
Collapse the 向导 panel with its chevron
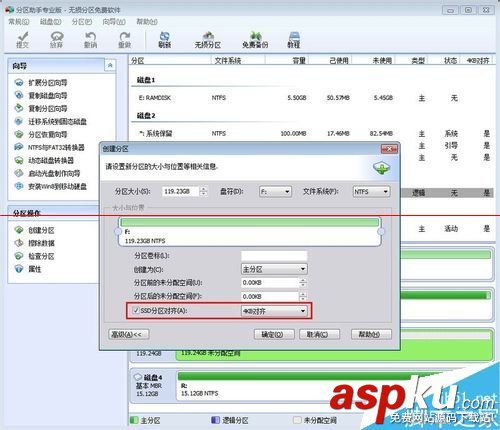click(x=110, y=65)
